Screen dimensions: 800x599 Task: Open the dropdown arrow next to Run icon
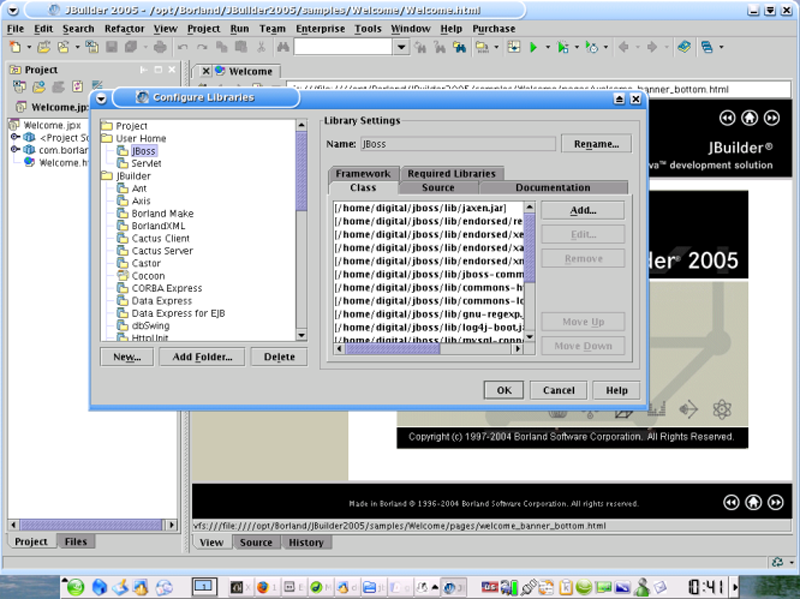[547, 47]
